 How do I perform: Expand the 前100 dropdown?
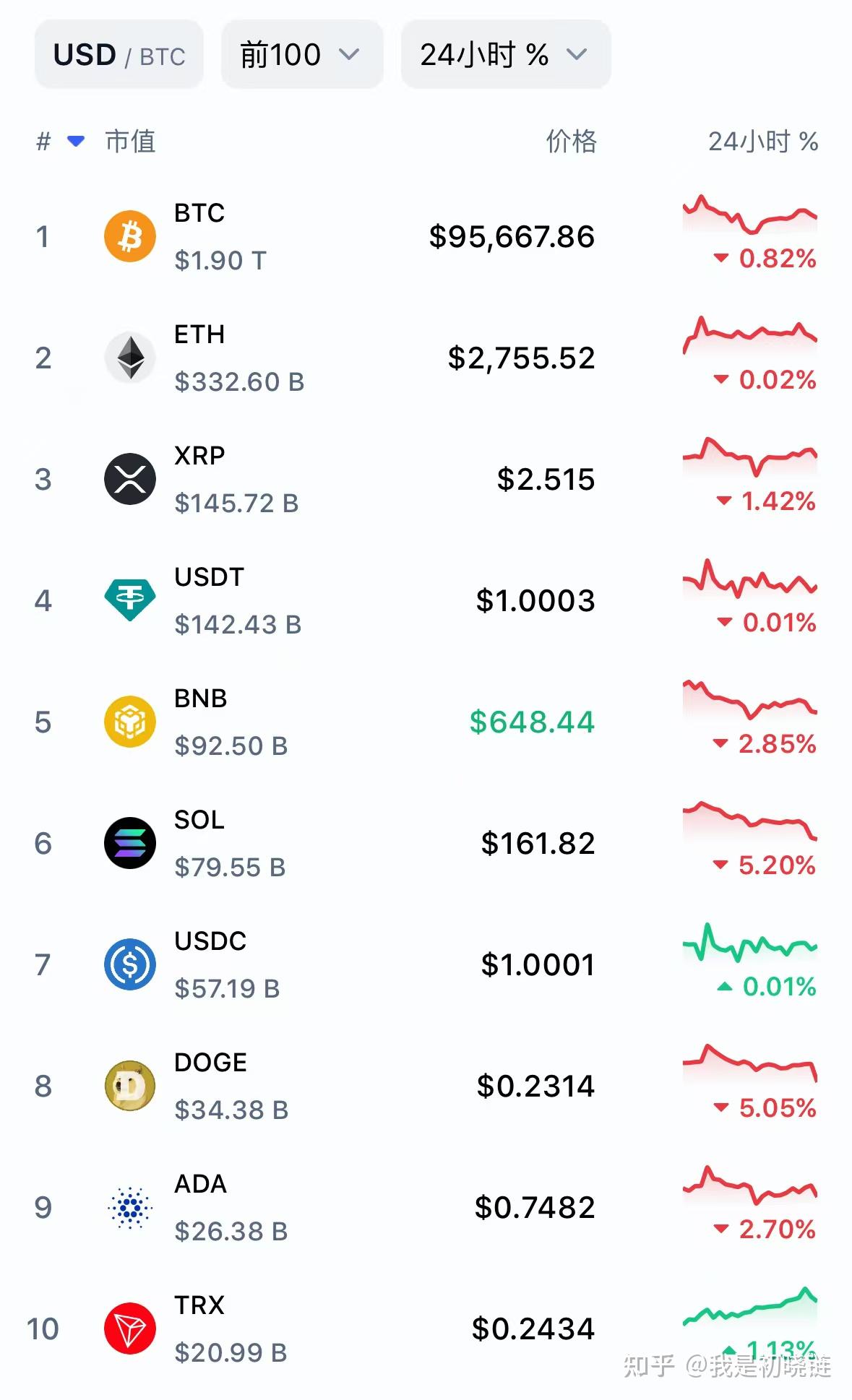302,55
